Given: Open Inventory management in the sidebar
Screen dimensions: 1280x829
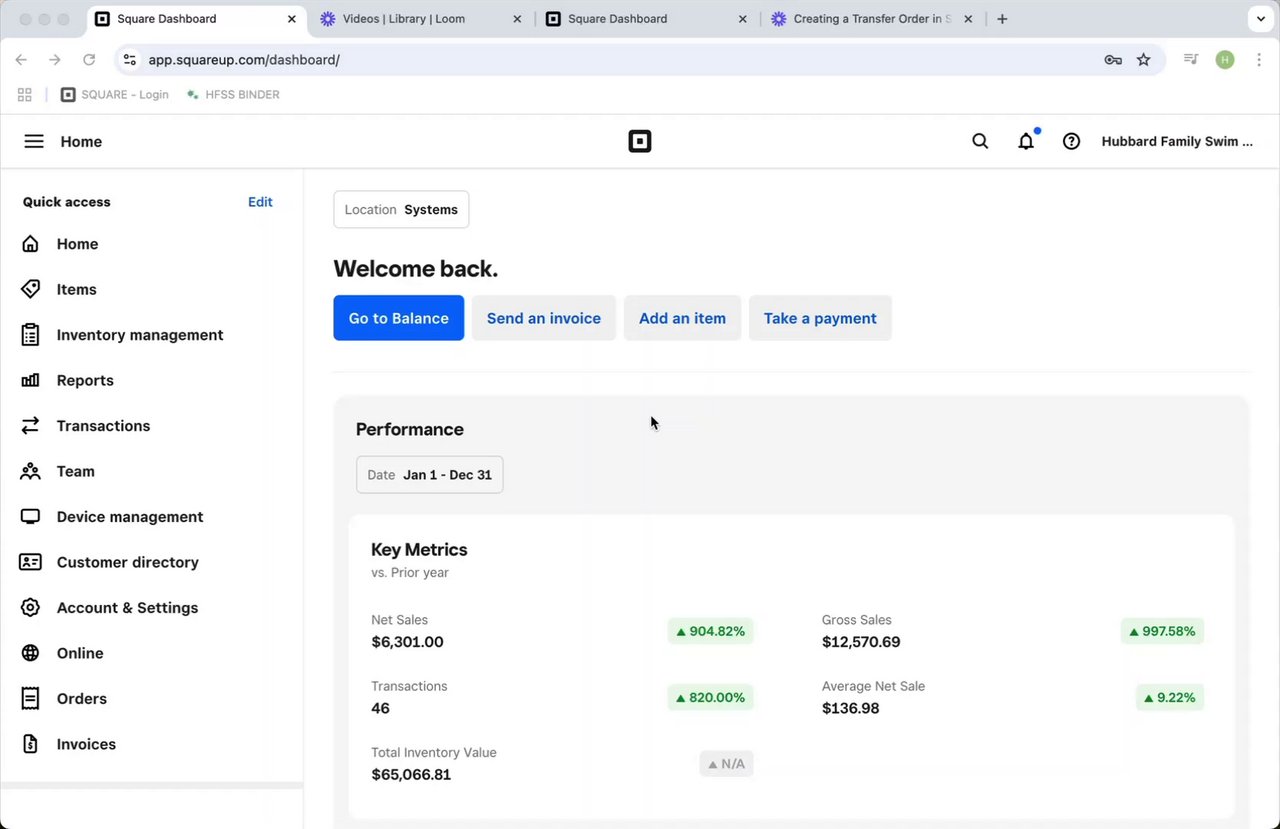Looking at the screenshot, I should [x=139, y=335].
